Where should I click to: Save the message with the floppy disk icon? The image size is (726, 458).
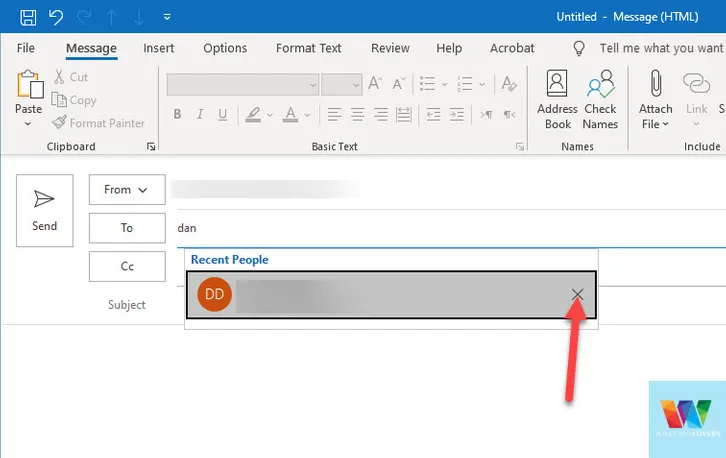point(28,17)
